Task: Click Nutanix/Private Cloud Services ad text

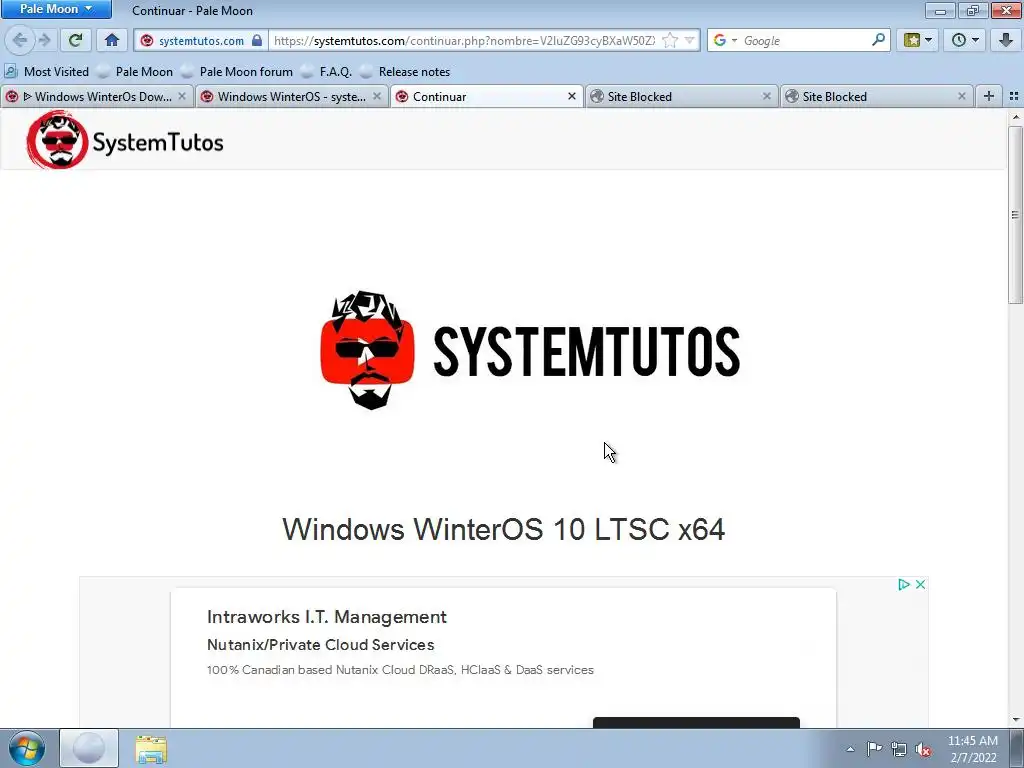Action: [x=321, y=645]
